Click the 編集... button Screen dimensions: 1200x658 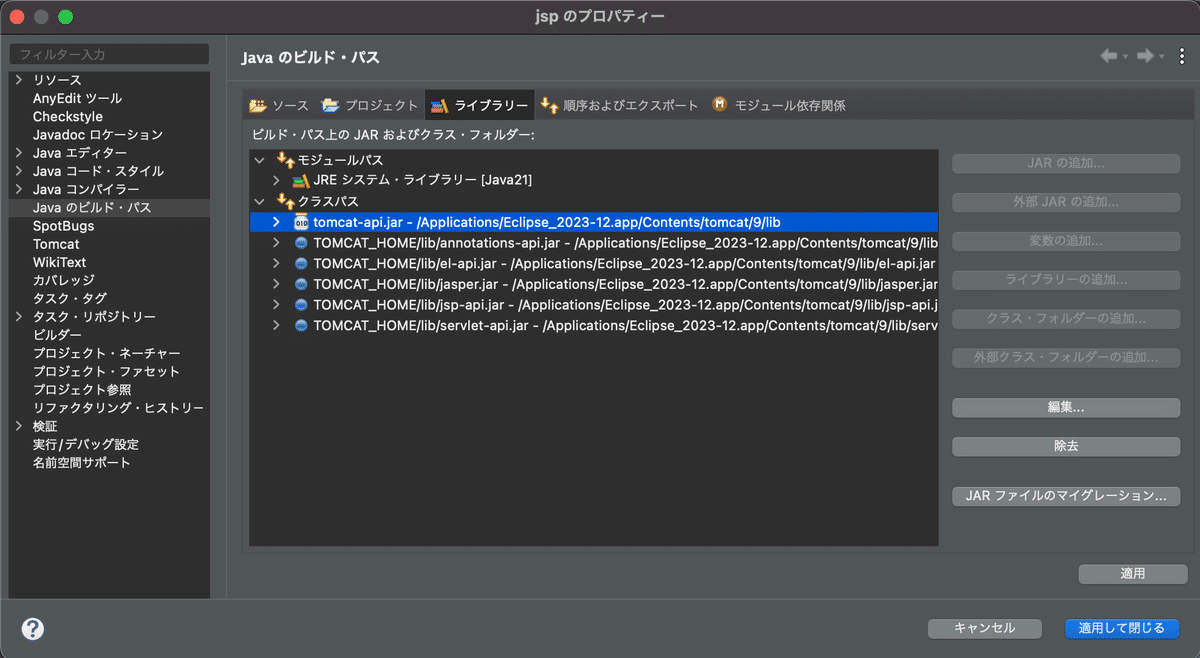pos(1065,407)
